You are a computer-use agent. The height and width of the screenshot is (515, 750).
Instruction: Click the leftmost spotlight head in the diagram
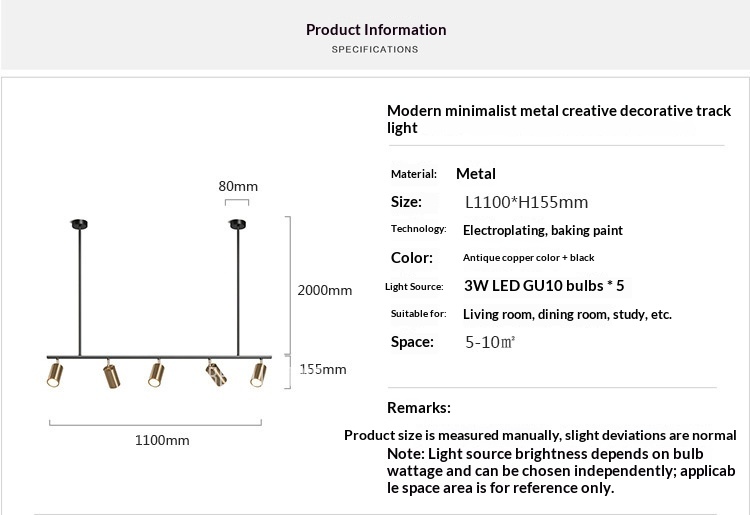click(55, 376)
